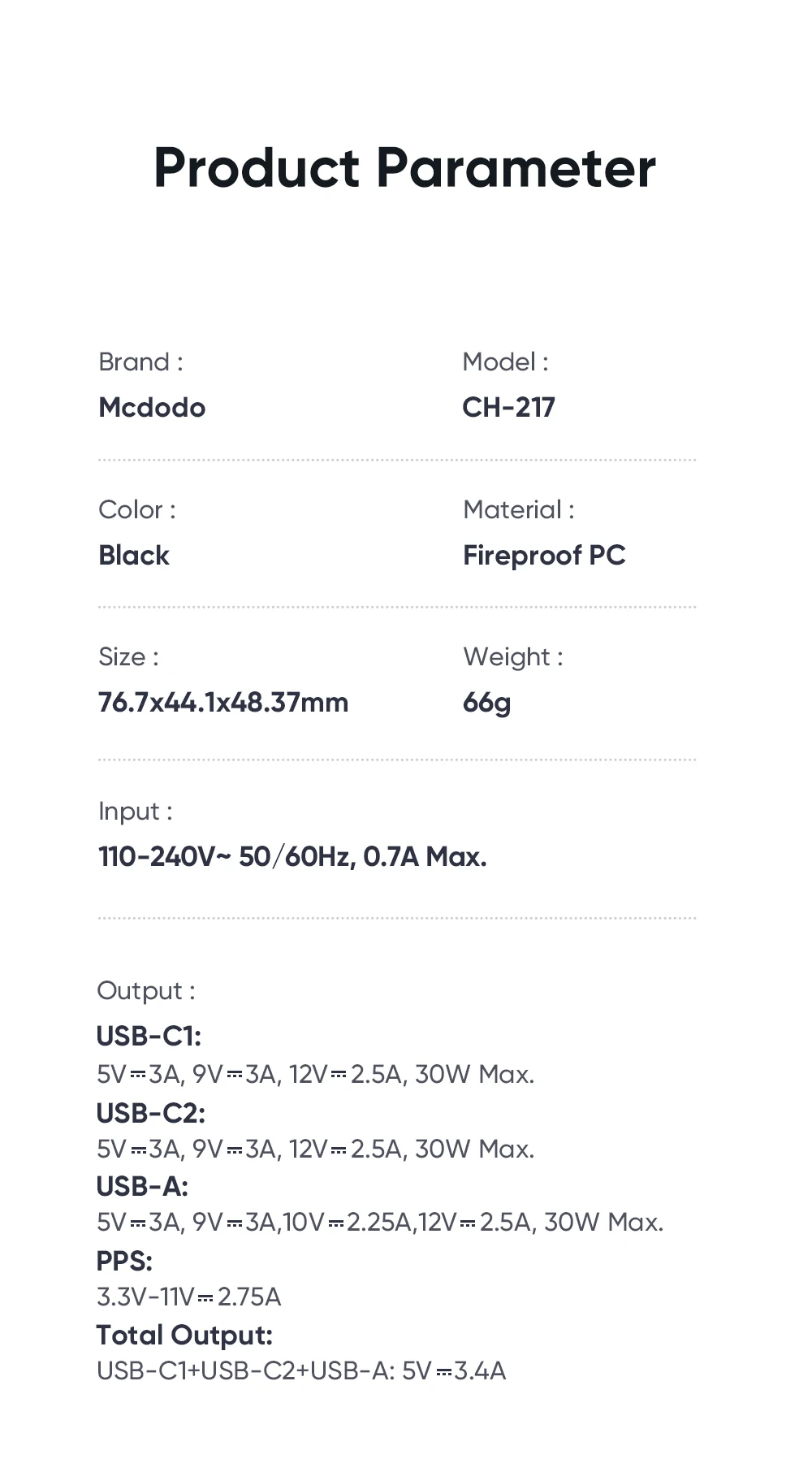Select the 110-240V input specification
This screenshot has height=1459, width=812.
pos(292,857)
